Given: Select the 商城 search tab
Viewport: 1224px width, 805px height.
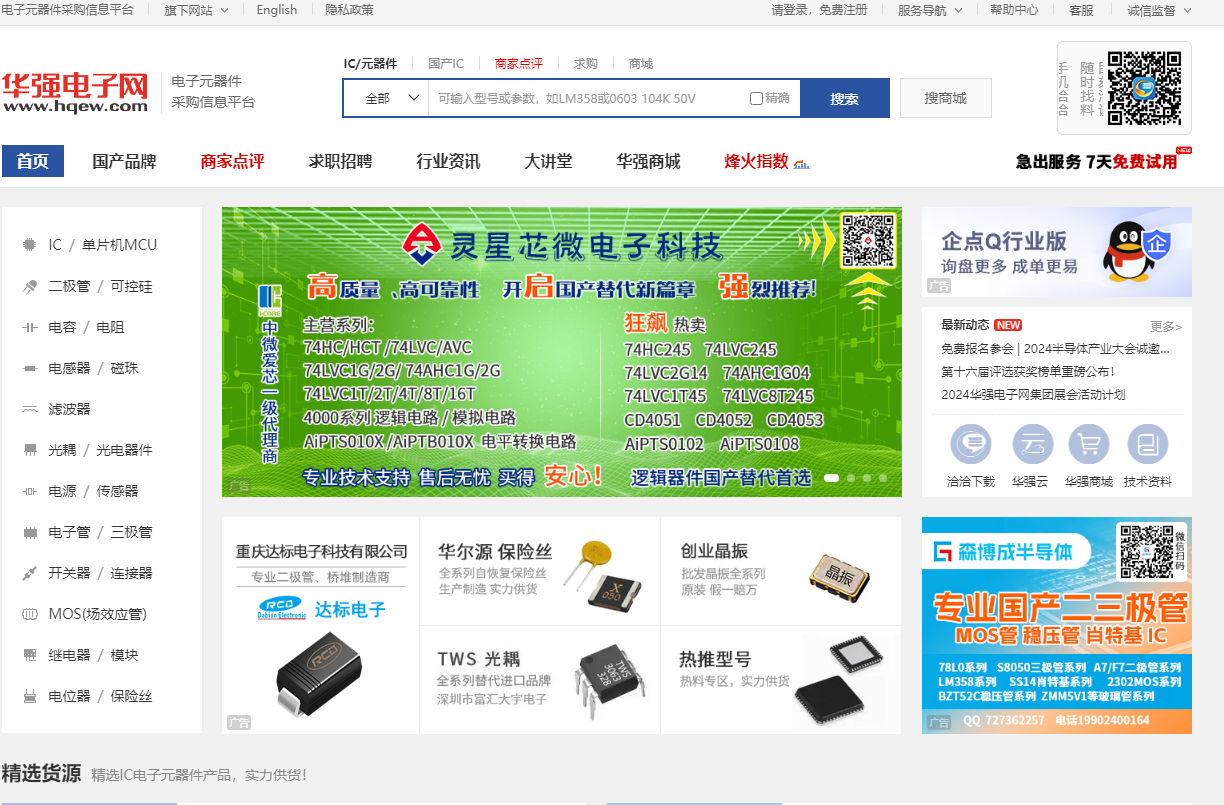Looking at the screenshot, I should pyautogui.click(x=641, y=63).
